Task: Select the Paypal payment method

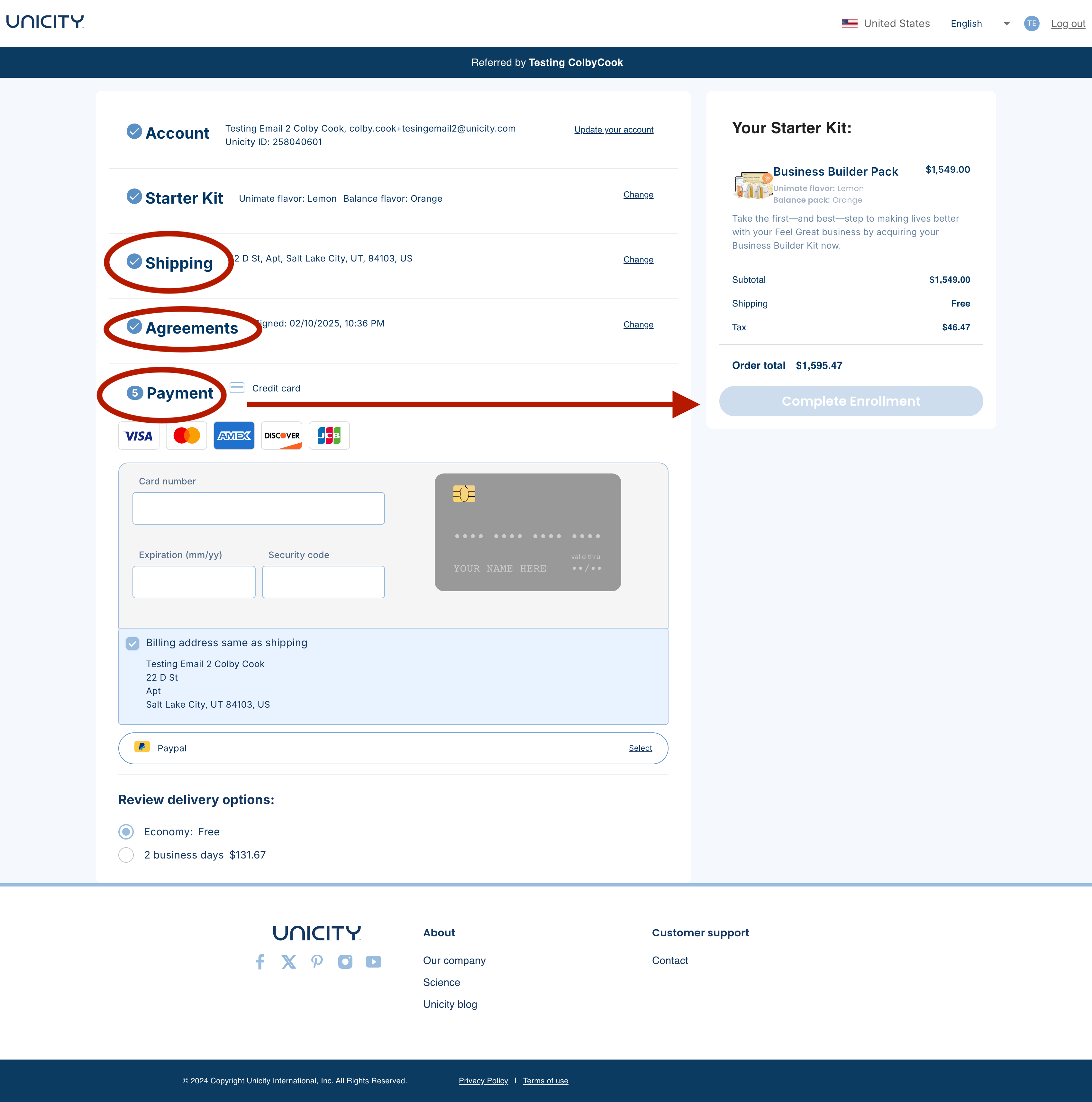Action: pos(640,748)
